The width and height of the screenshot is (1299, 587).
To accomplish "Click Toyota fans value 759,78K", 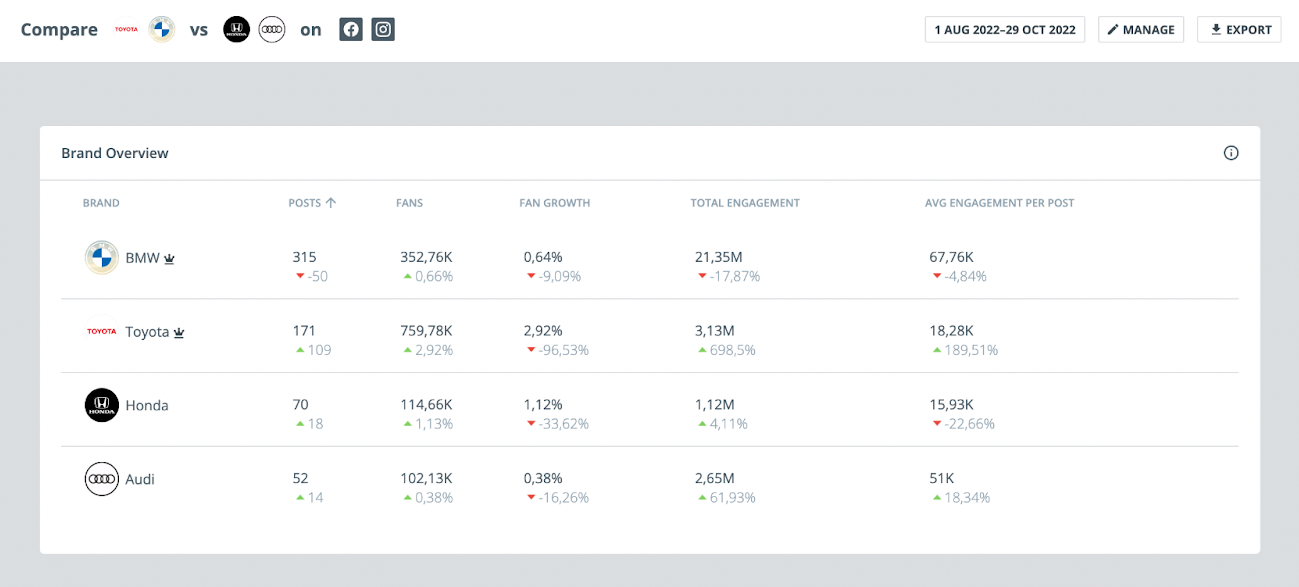I will [x=426, y=330].
